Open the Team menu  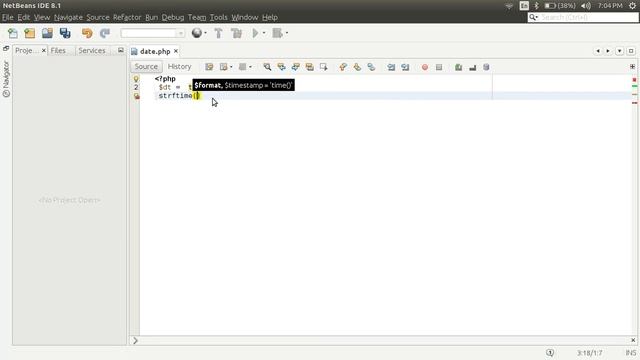click(197, 17)
